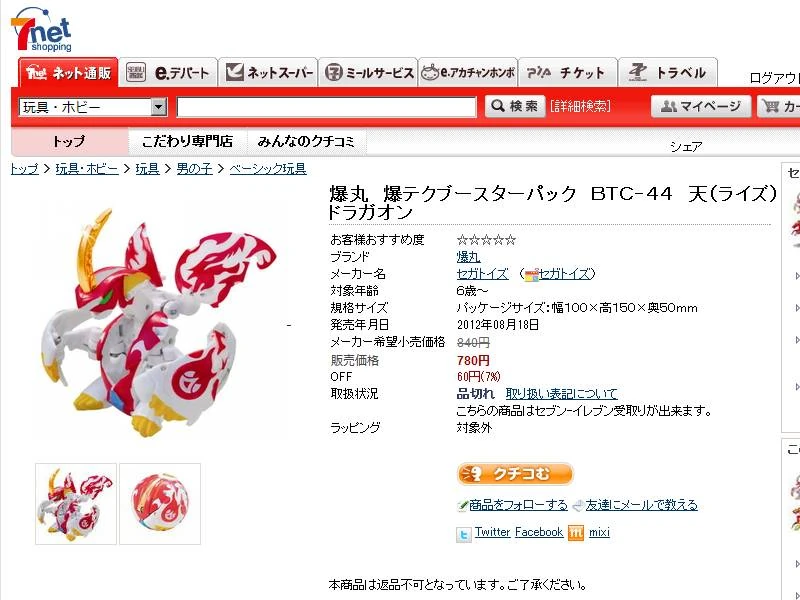Click the 7net shopping logo
Screen dimensions: 800x600
(41, 29)
